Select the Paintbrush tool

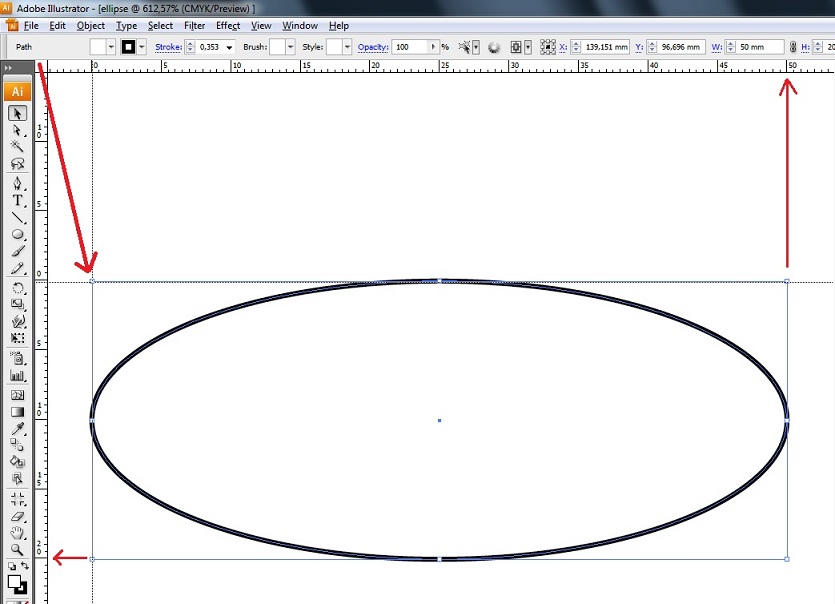click(x=17, y=251)
